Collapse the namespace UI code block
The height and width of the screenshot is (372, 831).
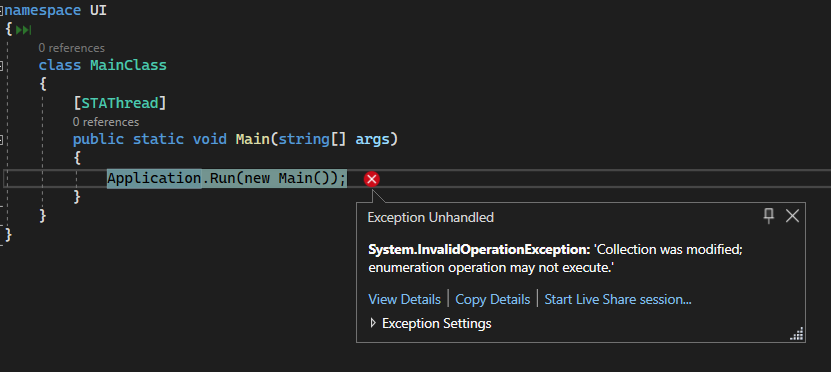[2, 10]
